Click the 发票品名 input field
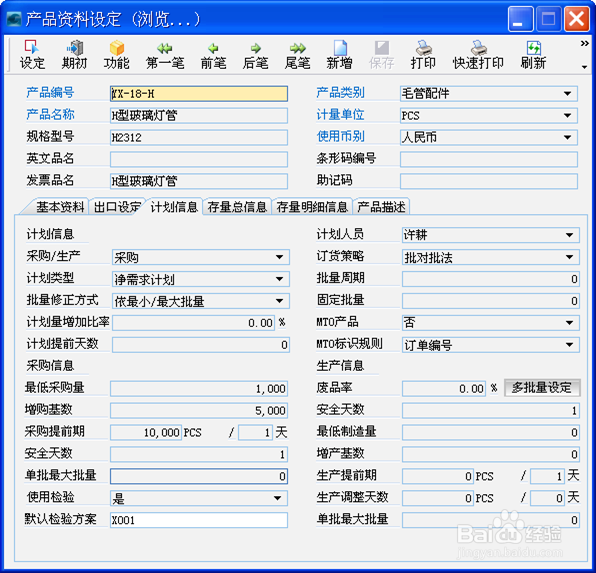Screen dimensions: 596x573 199,181
